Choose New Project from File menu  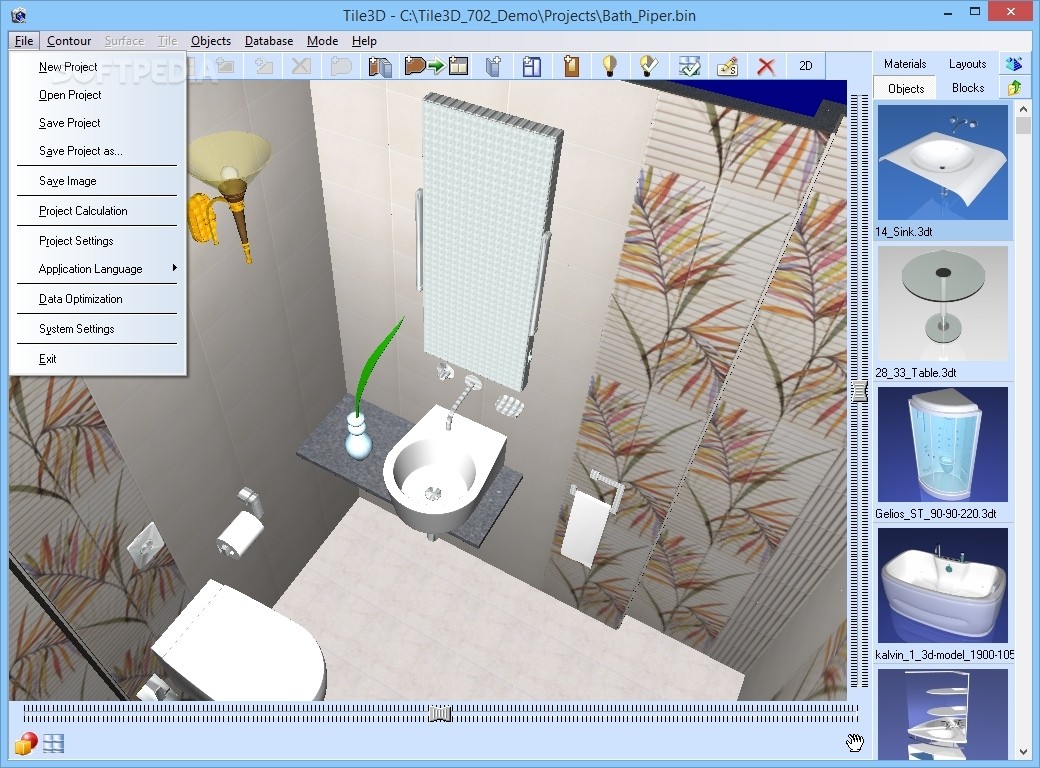click(97, 67)
